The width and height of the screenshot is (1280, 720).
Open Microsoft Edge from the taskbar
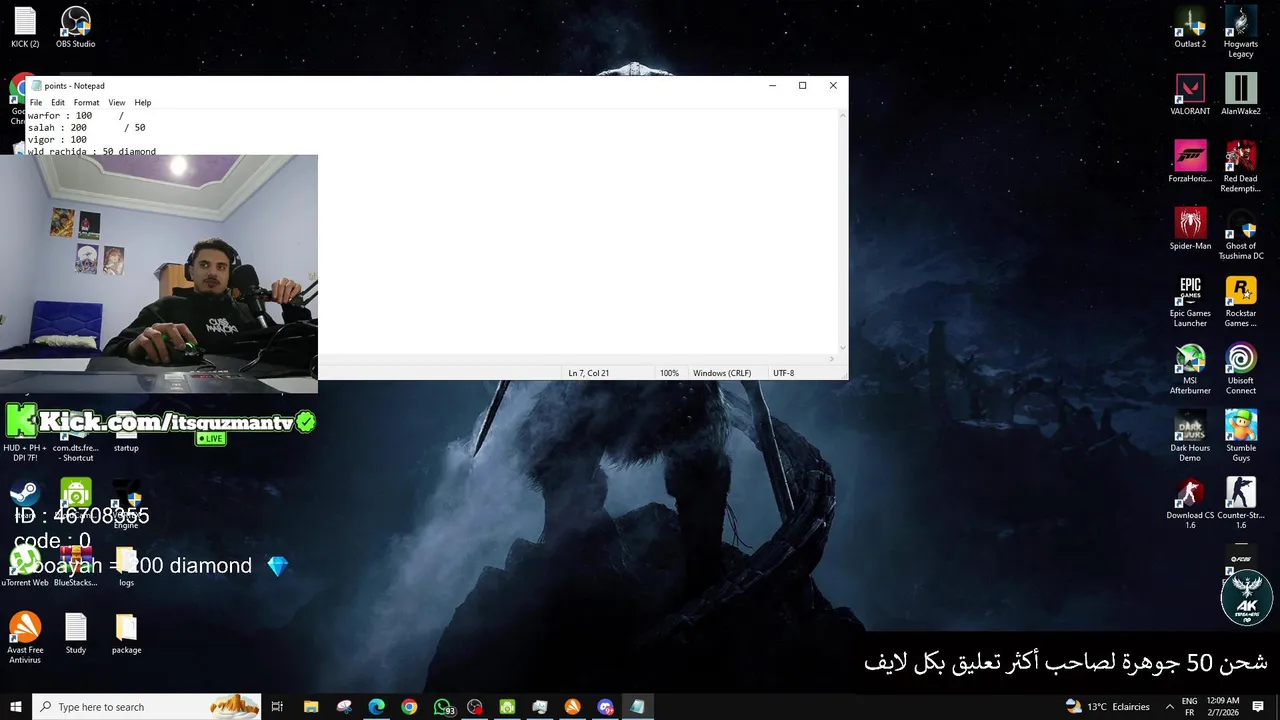pos(376,707)
